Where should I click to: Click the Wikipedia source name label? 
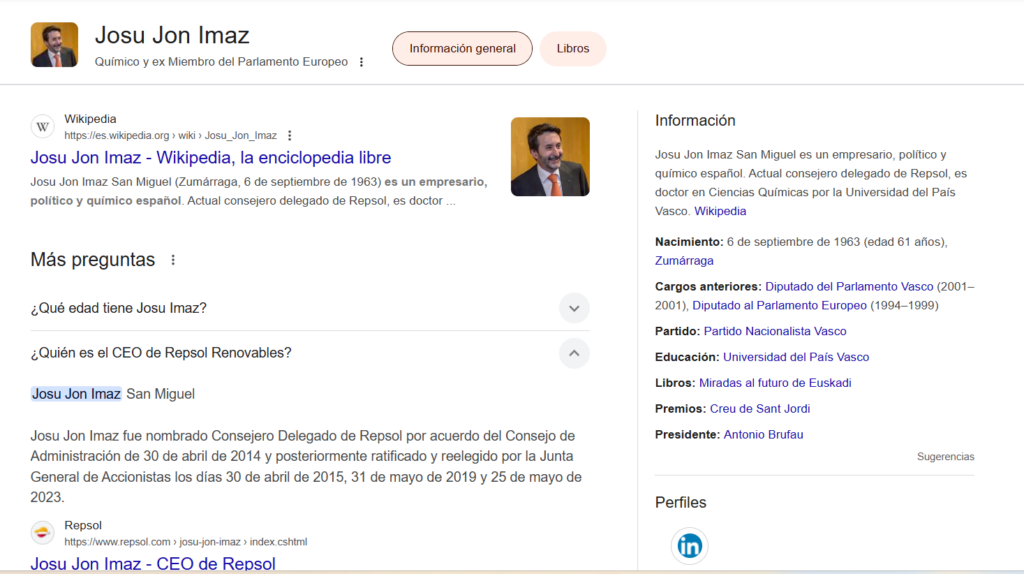(x=90, y=119)
